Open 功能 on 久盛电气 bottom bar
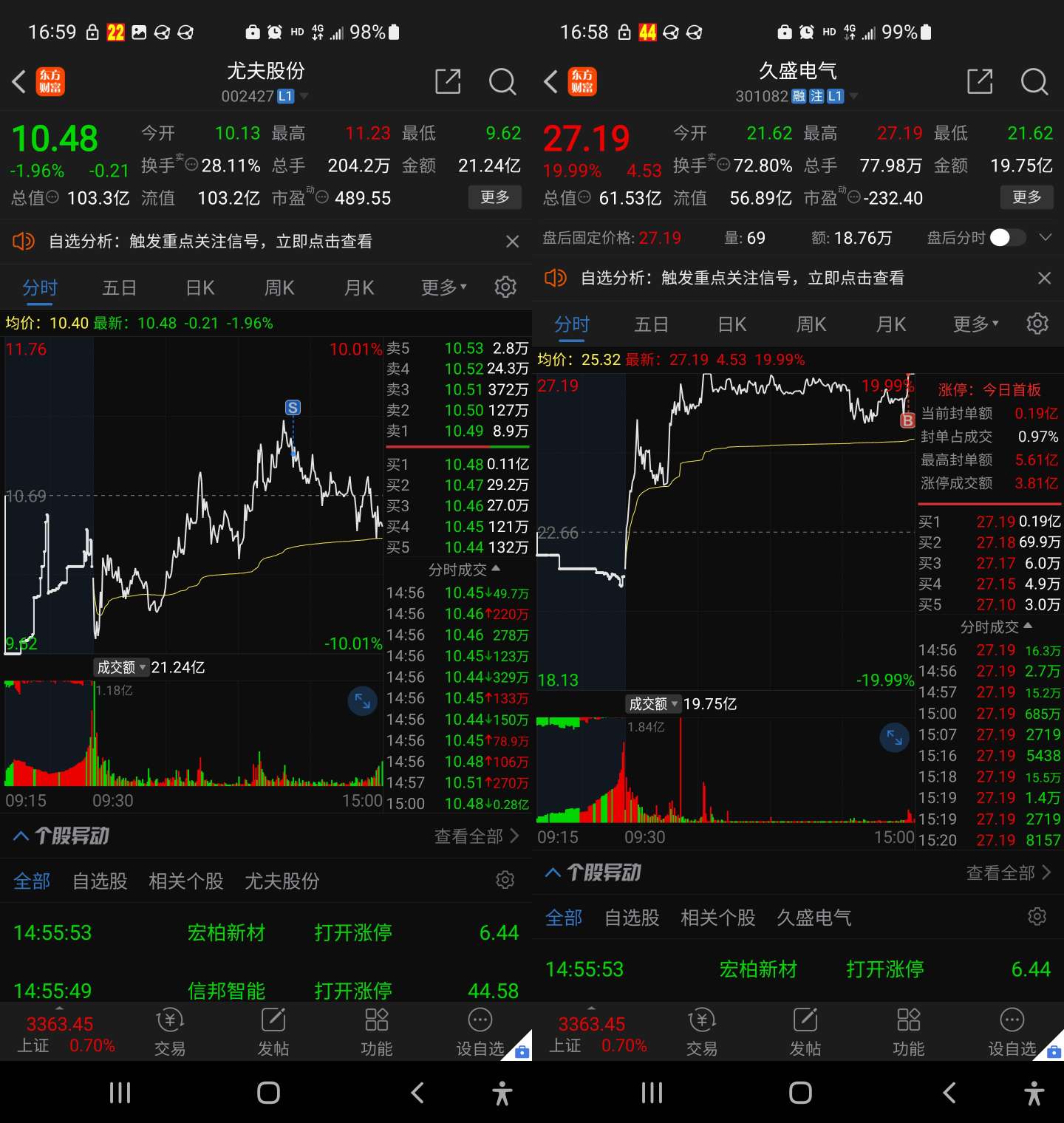The width and height of the screenshot is (1064, 1123). tap(909, 1032)
